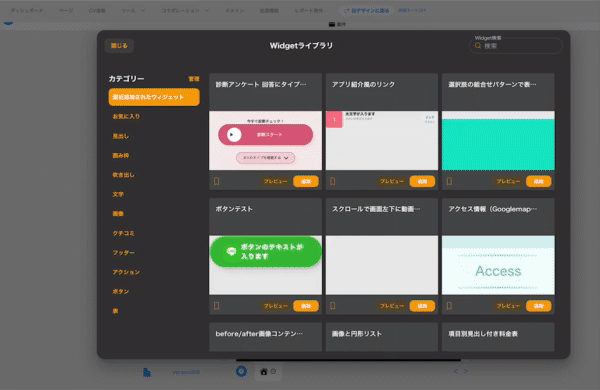Select the クチコミ category
Image resolution: width=600 pixels, height=390 pixels.
click(x=123, y=233)
